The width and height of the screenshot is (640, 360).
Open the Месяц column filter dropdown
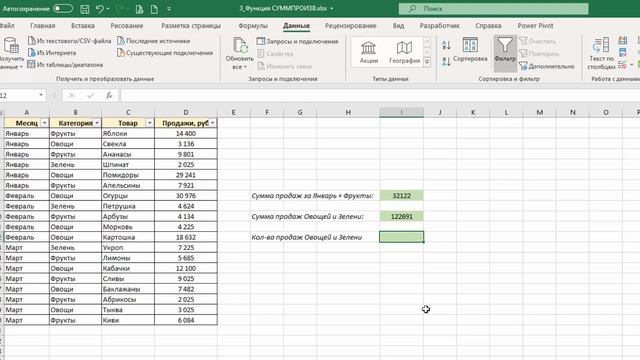click(x=44, y=123)
